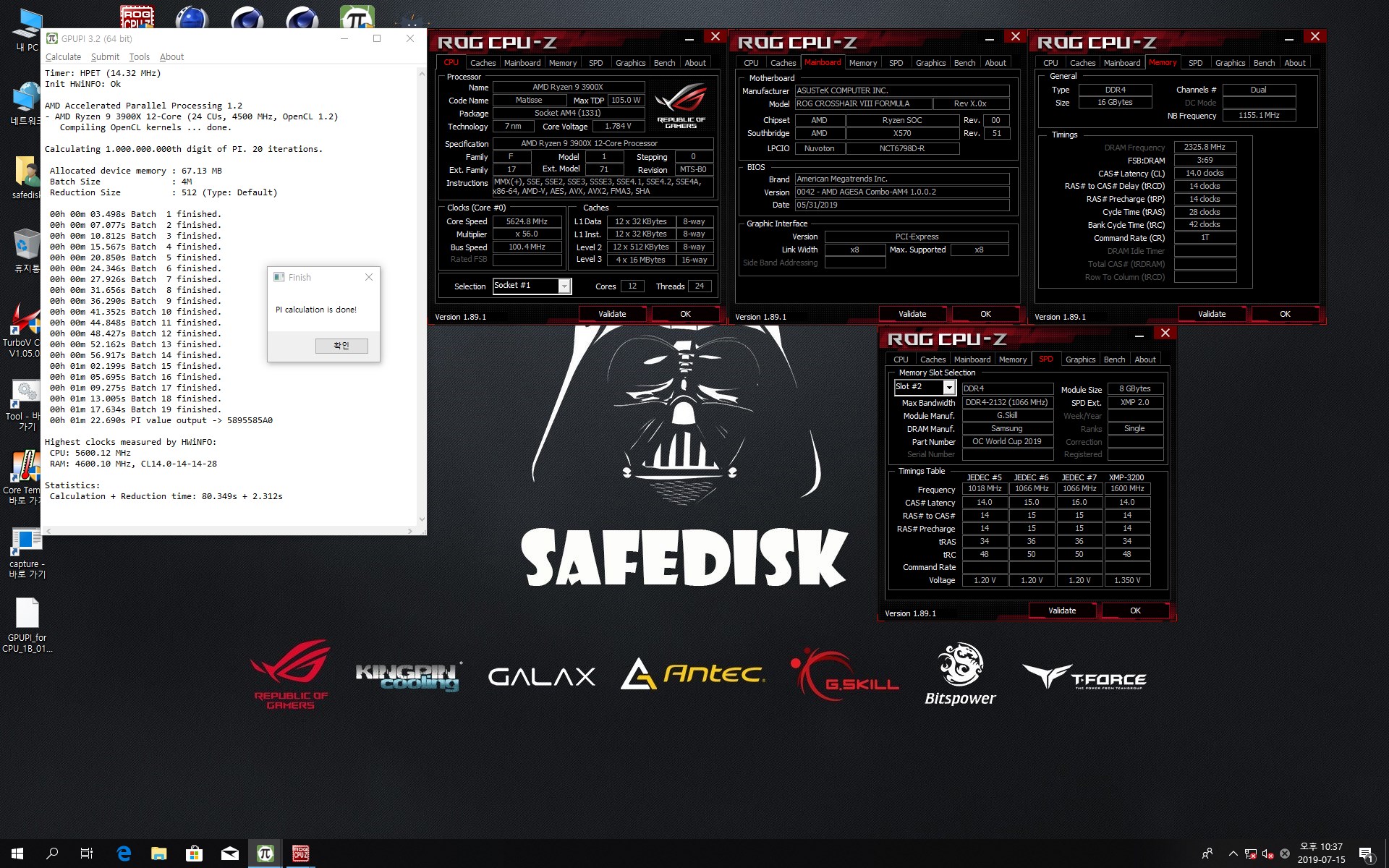Click the GPUPI vertical scrollbar
The height and width of the screenshot is (868, 1389).
point(422,296)
